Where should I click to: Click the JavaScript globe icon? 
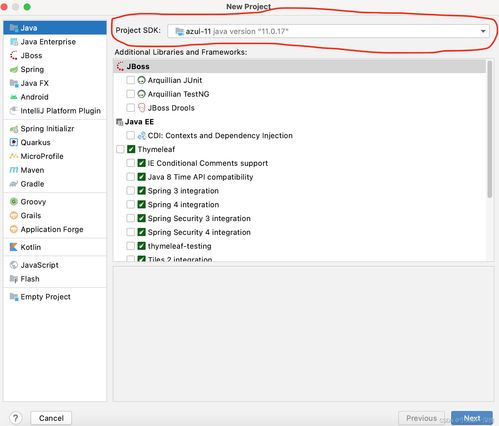tap(14, 265)
